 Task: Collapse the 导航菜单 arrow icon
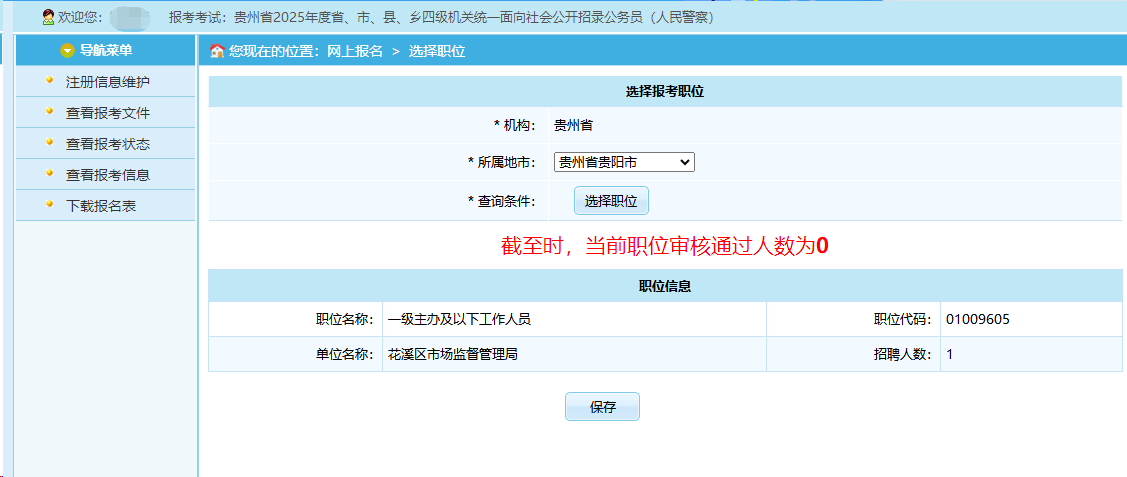(x=68, y=51)
